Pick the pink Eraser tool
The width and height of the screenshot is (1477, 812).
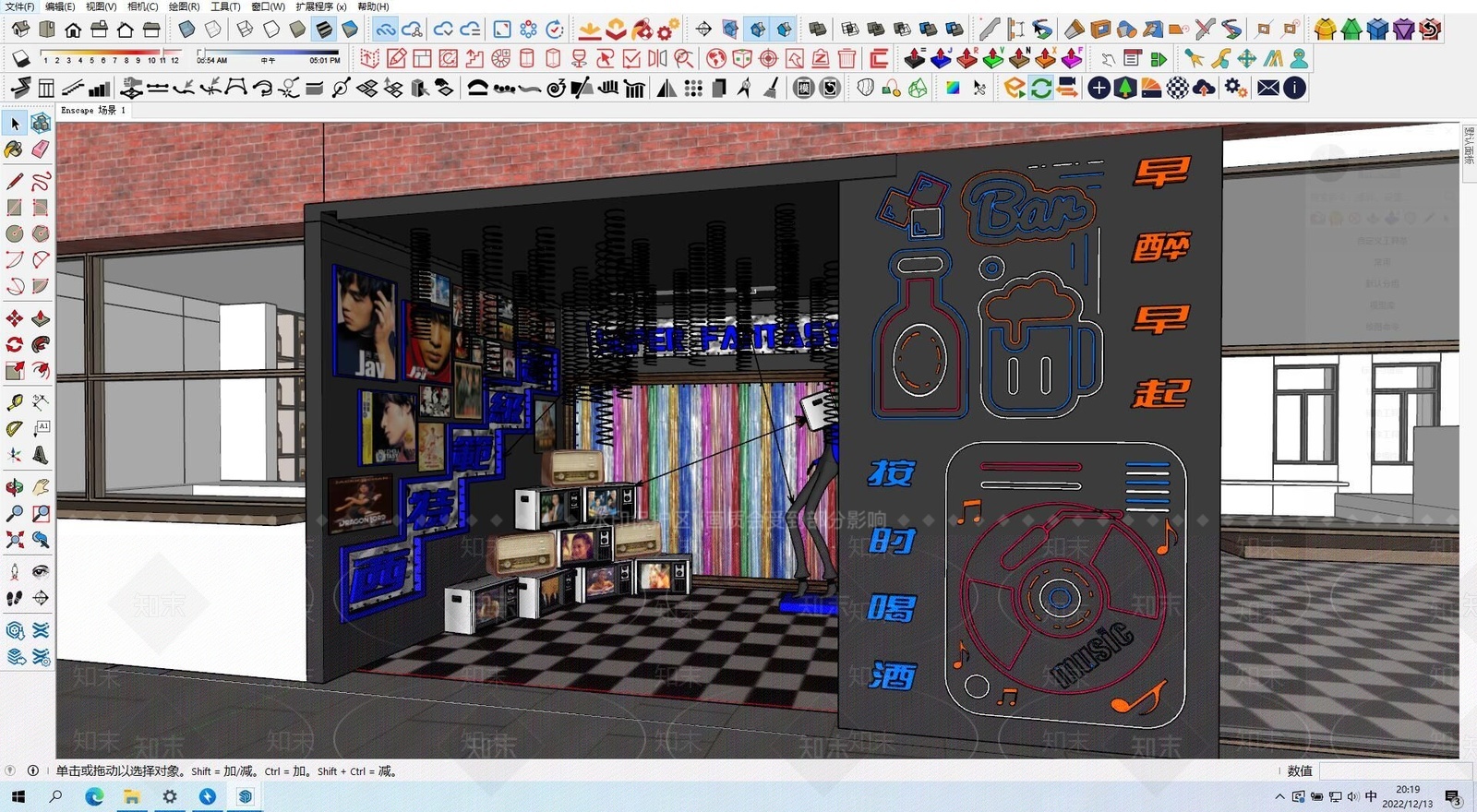tap(41, 149)
